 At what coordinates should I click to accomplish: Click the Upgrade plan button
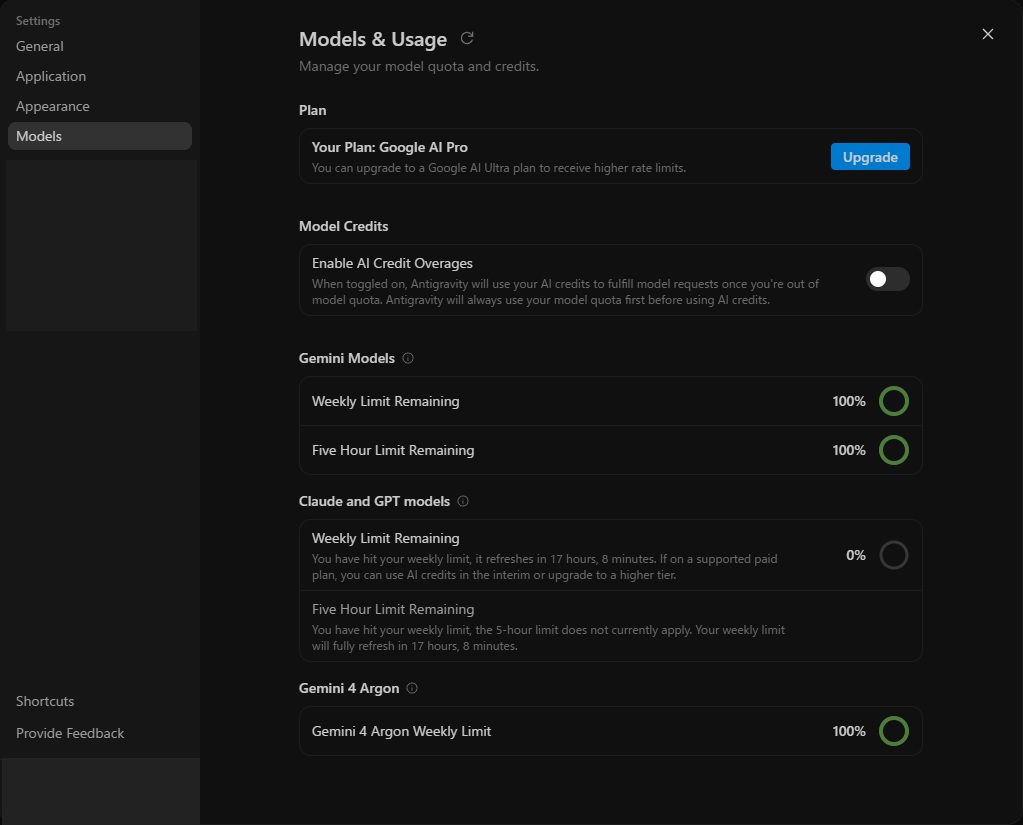tap(870, 157)
